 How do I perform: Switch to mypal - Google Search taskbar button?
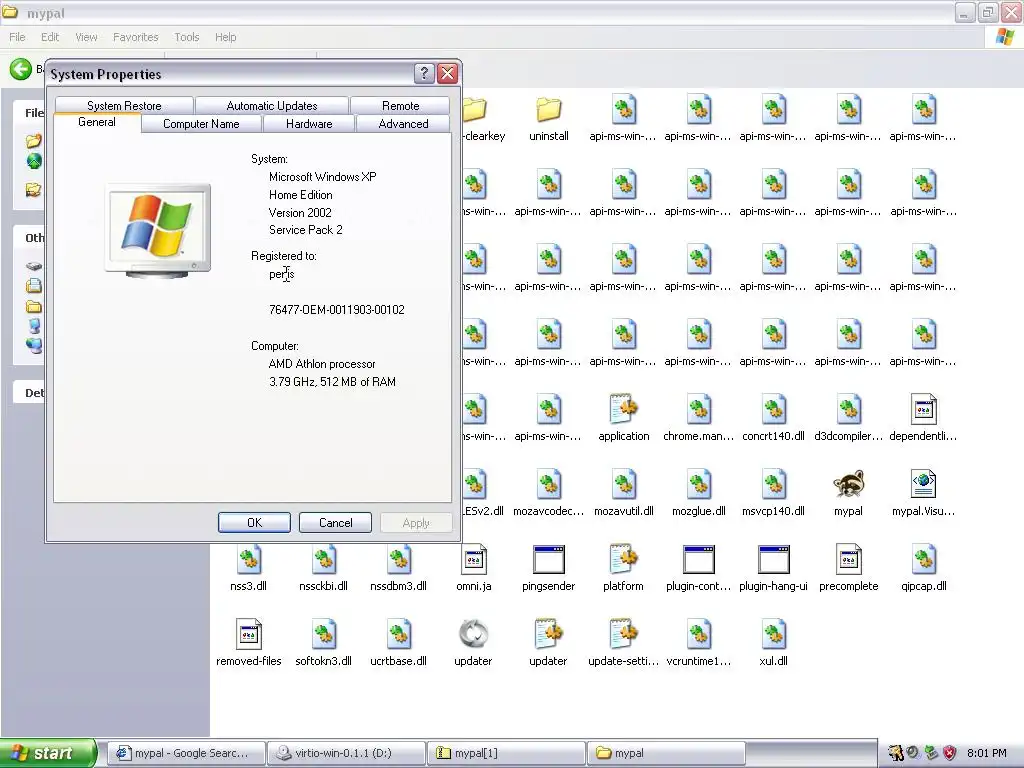[186, 753]
